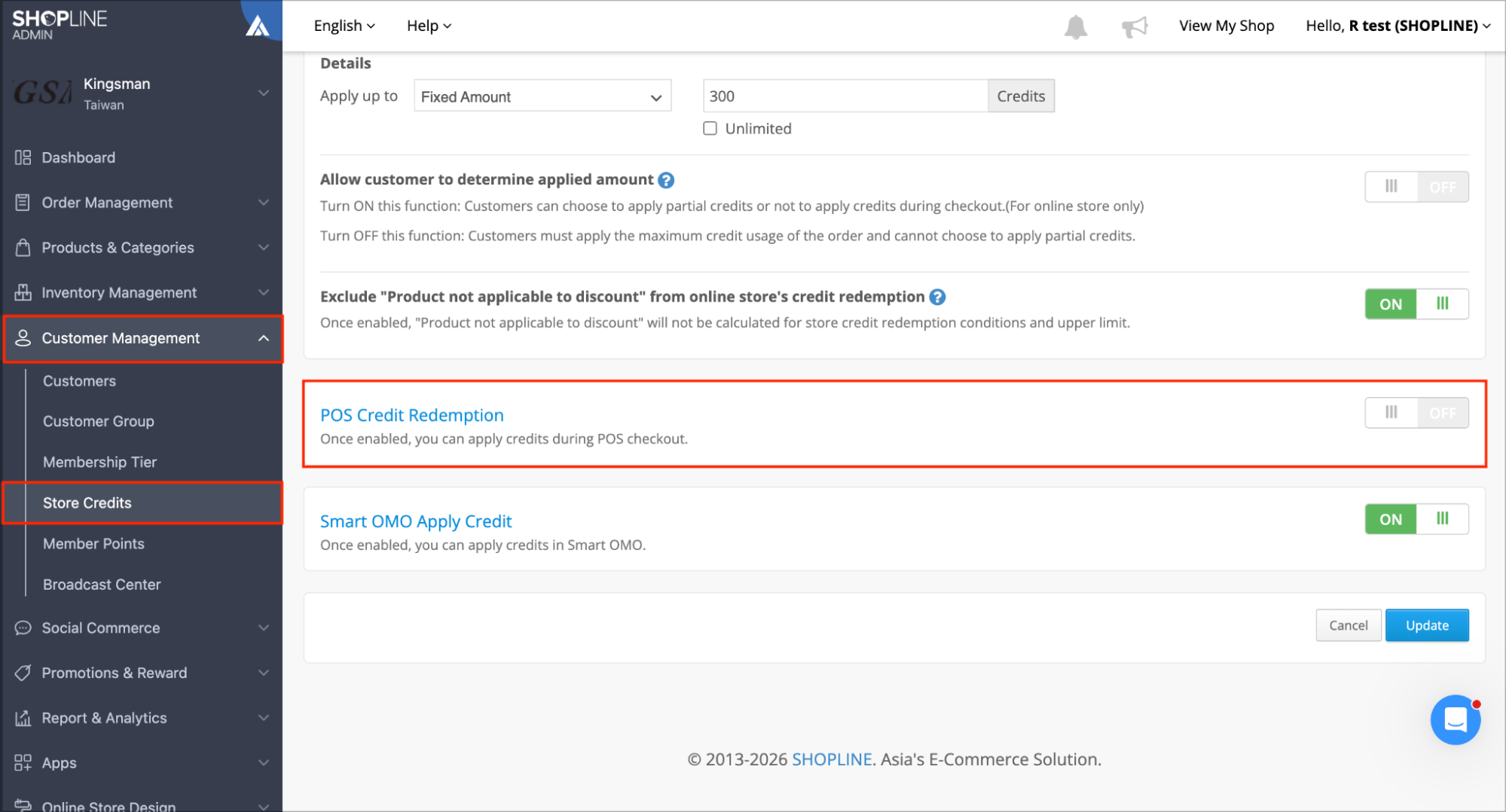Open the notifications bell icon
1506x812 pixels.
pyautogui.click(x=1075, y=26)
